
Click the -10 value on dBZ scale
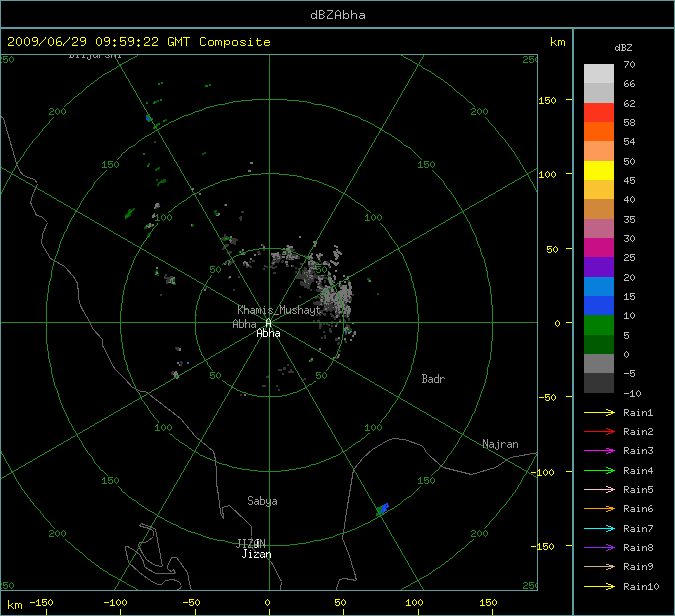[632, 393]
